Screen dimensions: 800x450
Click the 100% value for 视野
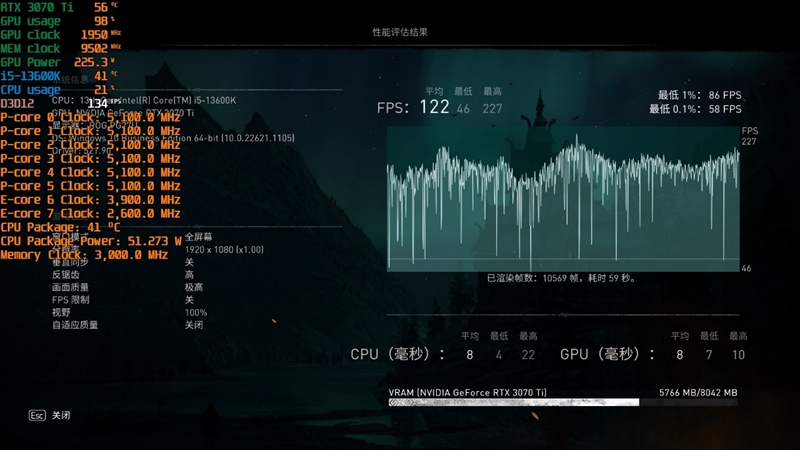click(x=196, y=312)
